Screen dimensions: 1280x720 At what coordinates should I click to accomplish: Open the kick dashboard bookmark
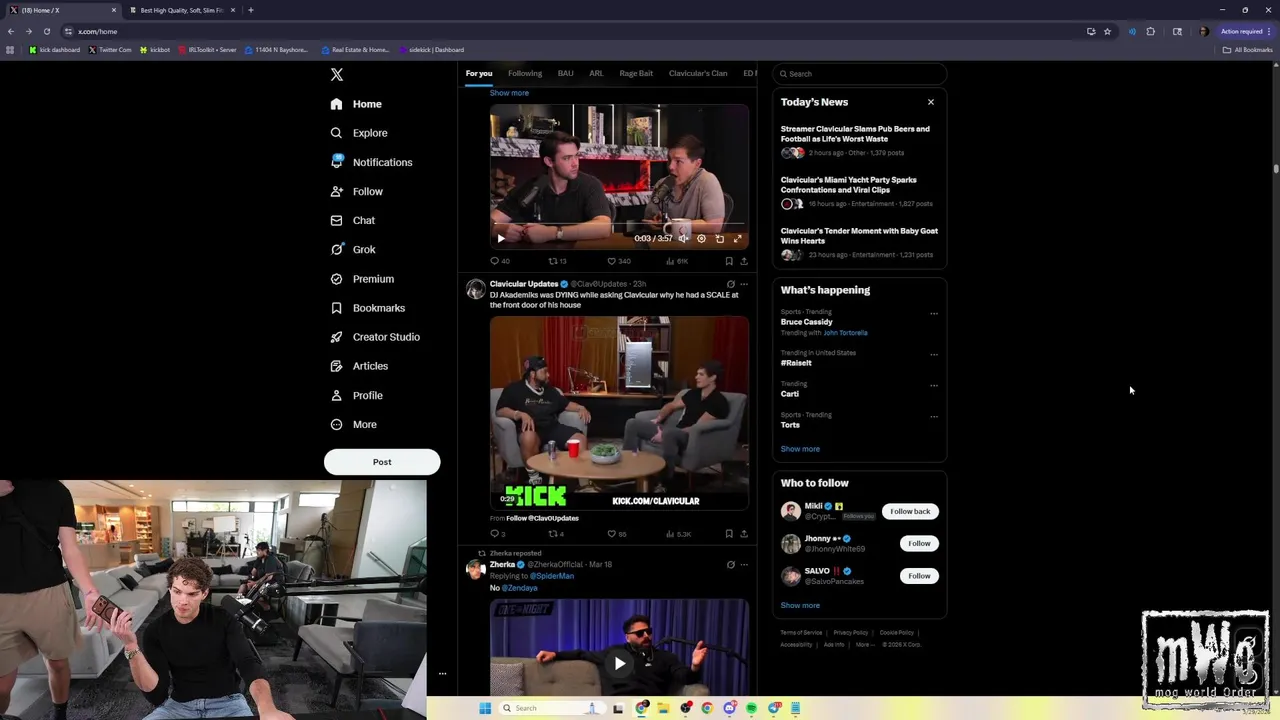pyautogui.click(x=55, y=50)
